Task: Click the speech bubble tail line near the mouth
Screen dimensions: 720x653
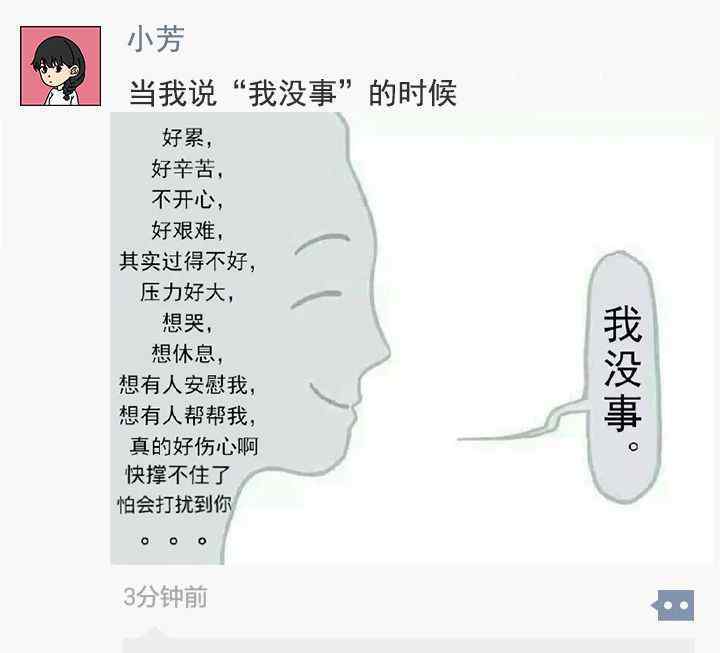Action: click(x=522, y=423)
